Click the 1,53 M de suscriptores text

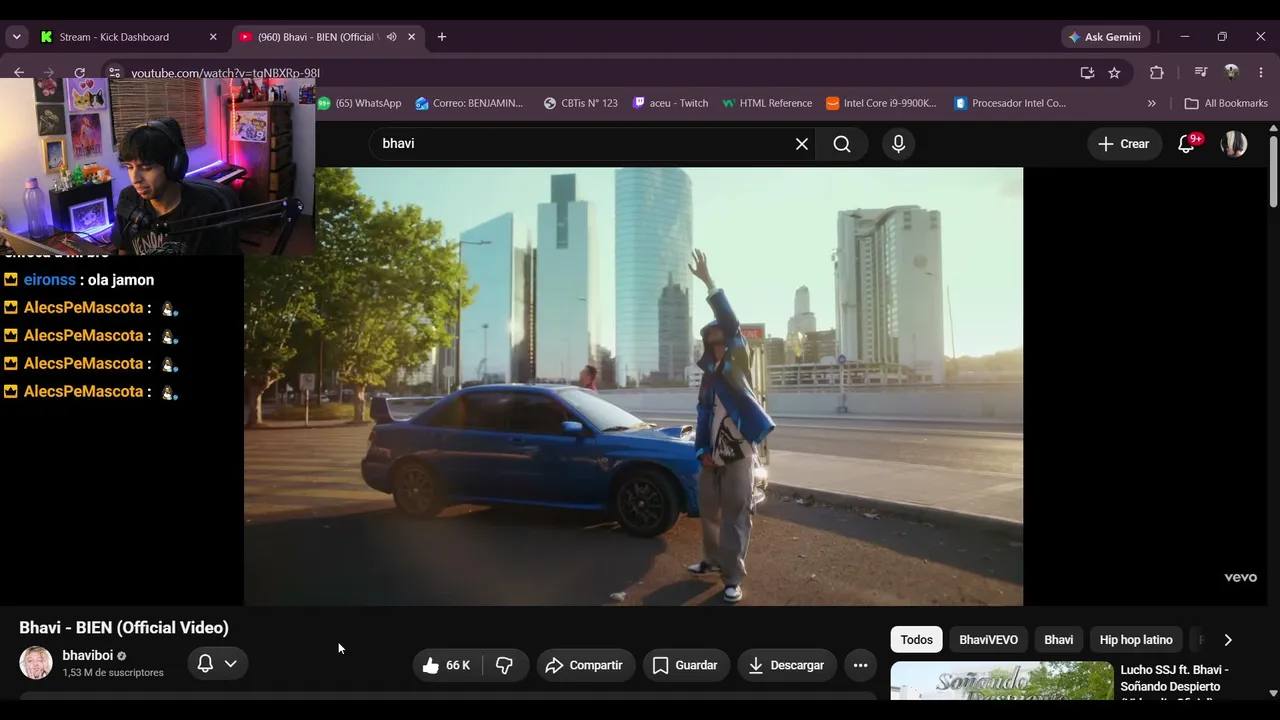(x=113, y=673)
